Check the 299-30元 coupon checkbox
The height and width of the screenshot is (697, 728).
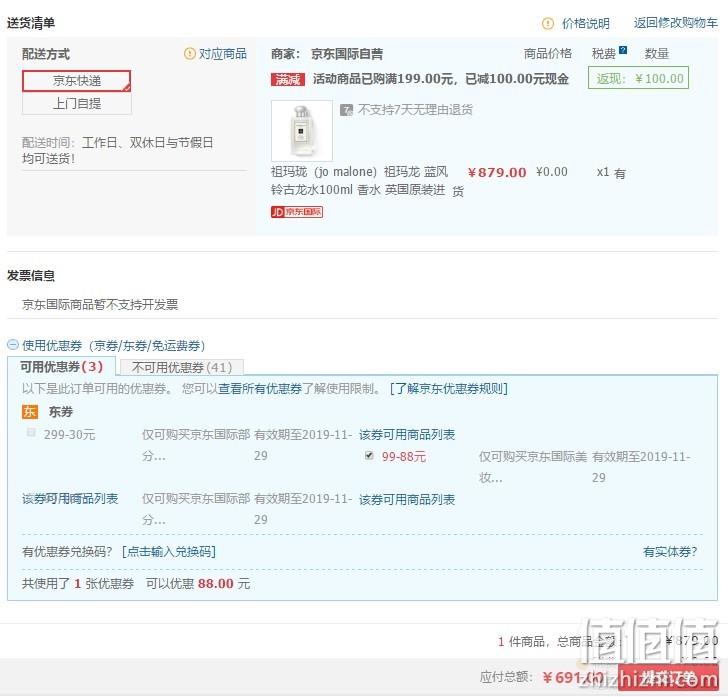coord(31,433)
